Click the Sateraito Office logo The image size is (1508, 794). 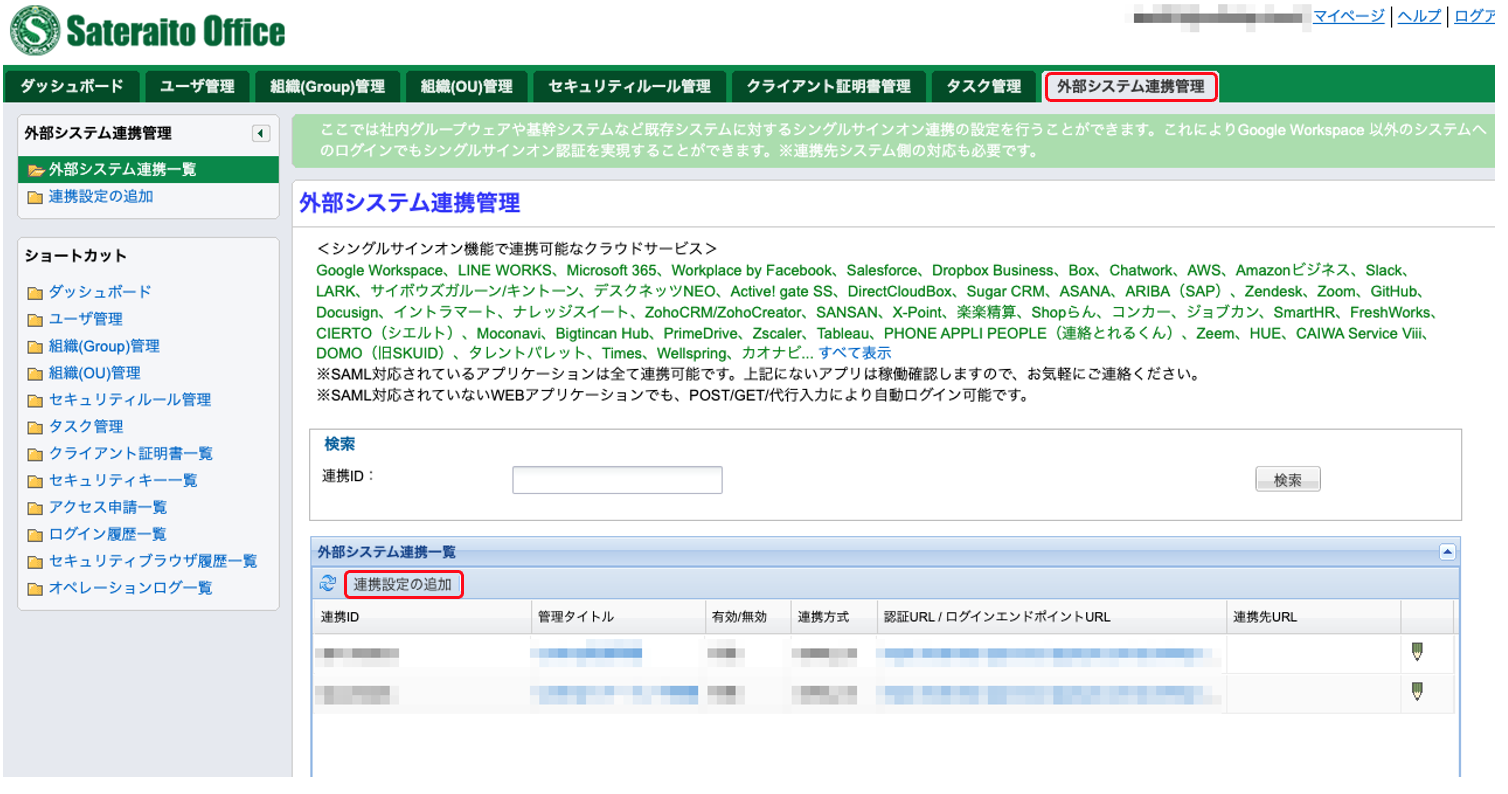click(148, 31)
